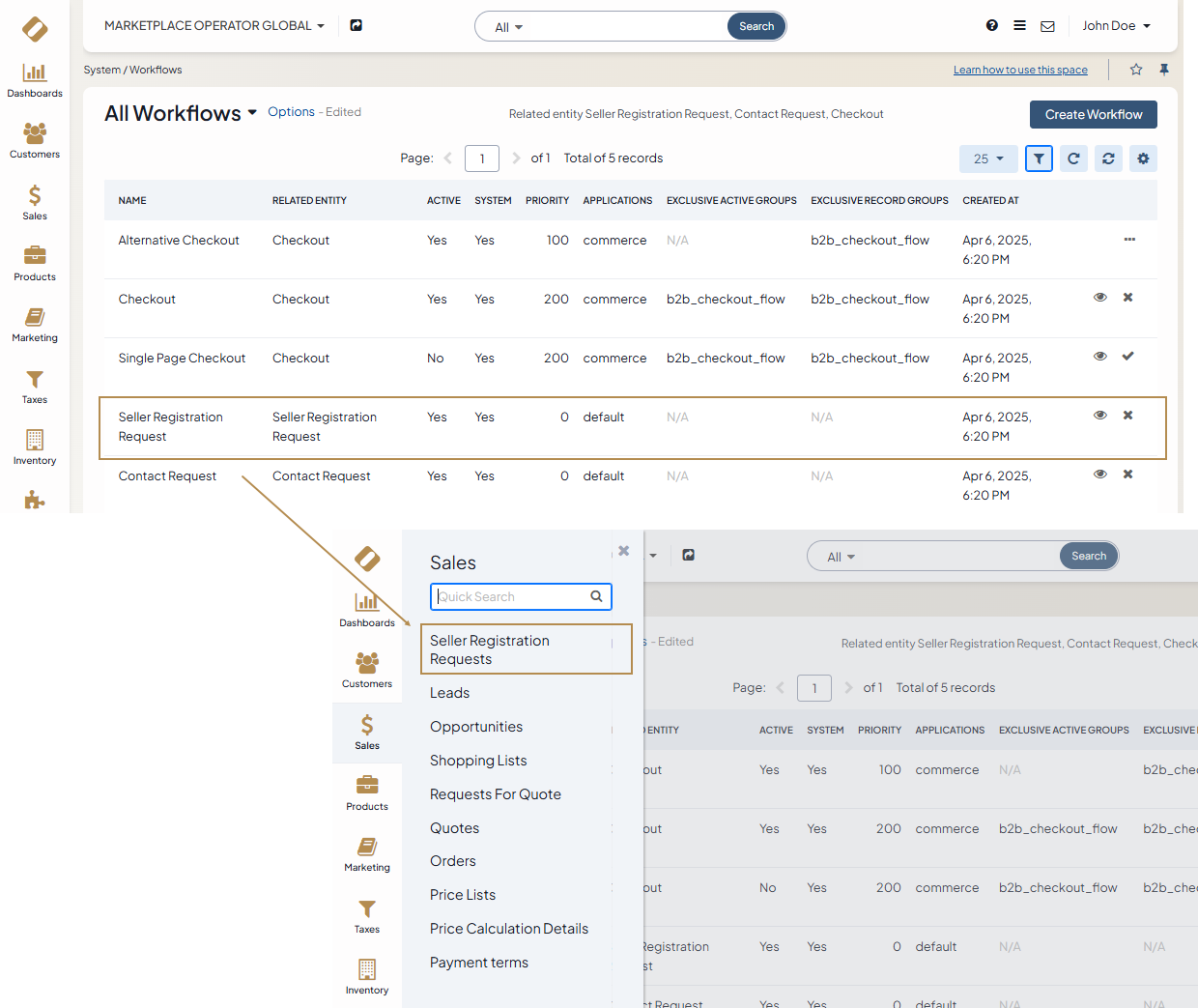Close the Sales menu panel
Image resolution: width=1198 pixels, height=1008 pixels.
[624, 551]
